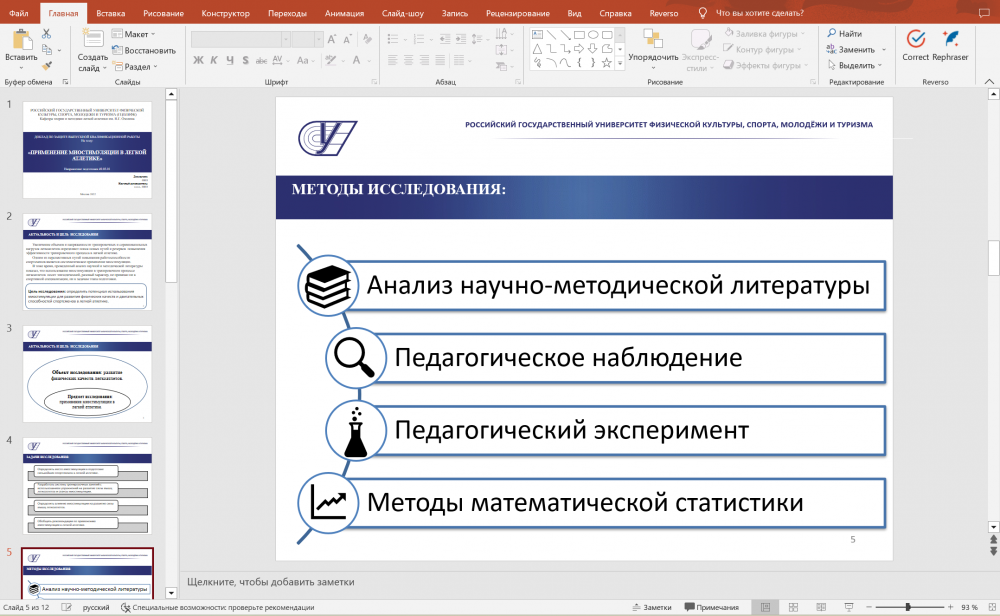Screen dimensions: 1000x616
Task: Launch the Reverso Rephraser tool
Action: (950, 40)
